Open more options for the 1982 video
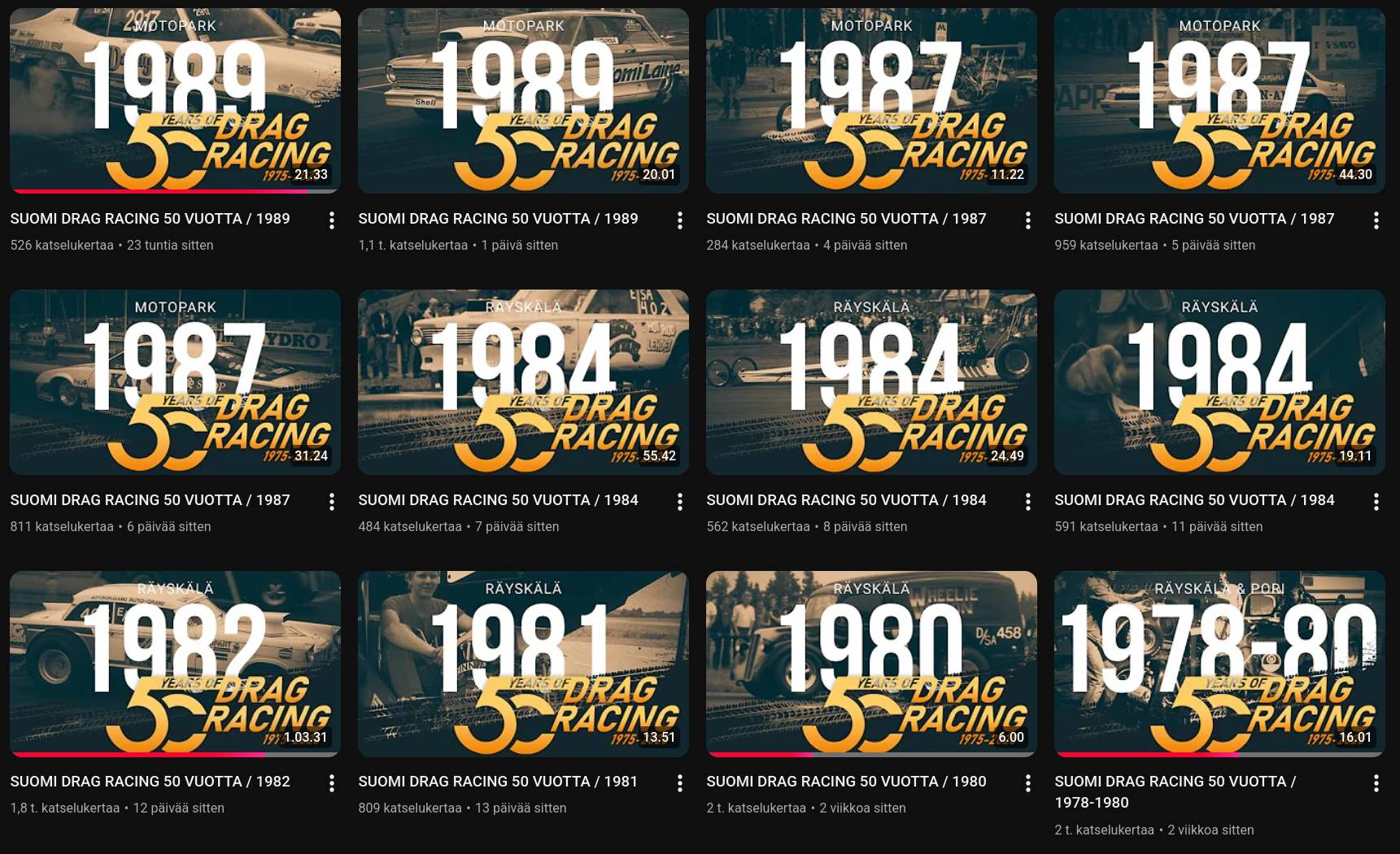This screenshot has height=854, width=1400. [331, 783]
